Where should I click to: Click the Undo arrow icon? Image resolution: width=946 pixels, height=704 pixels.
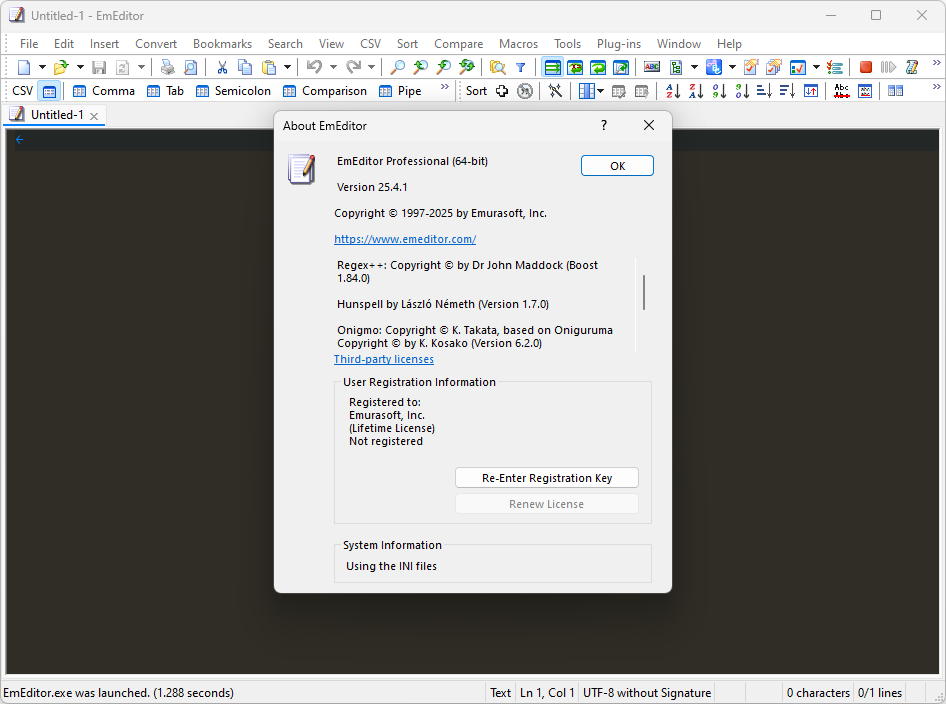click(314, 67)
